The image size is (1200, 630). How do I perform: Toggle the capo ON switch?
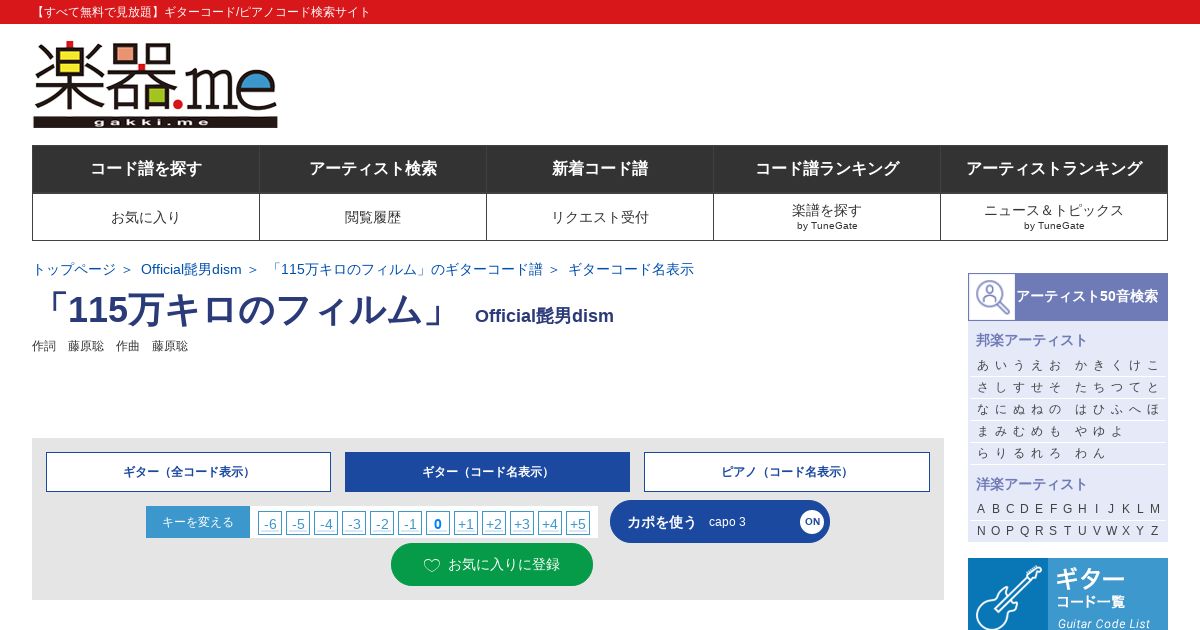[812, 521]
